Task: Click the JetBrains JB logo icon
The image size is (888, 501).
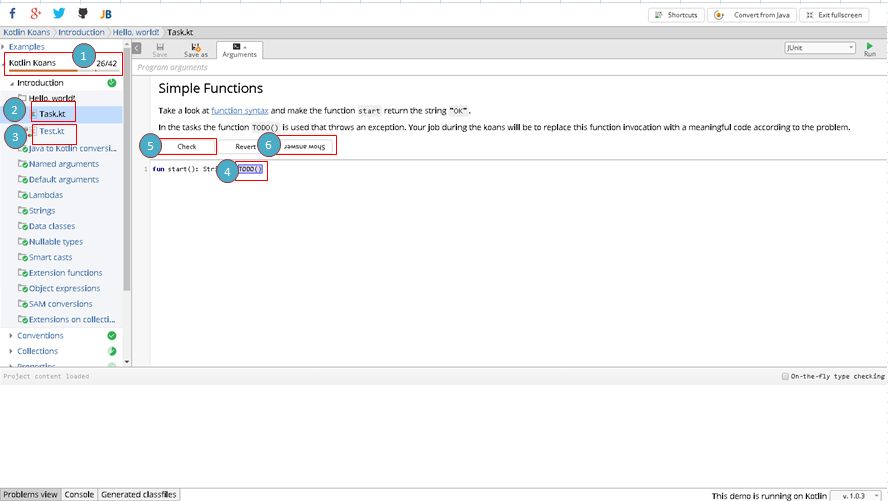Action: (105, 14)
